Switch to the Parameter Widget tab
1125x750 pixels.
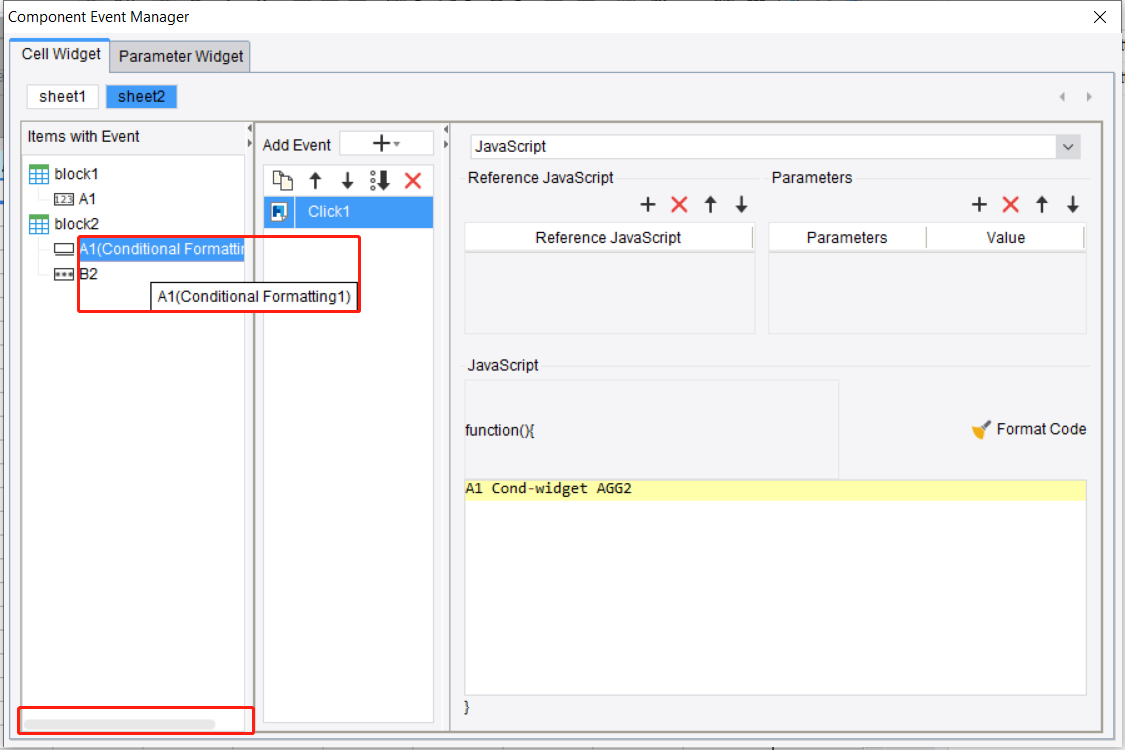tap(180, 56)
